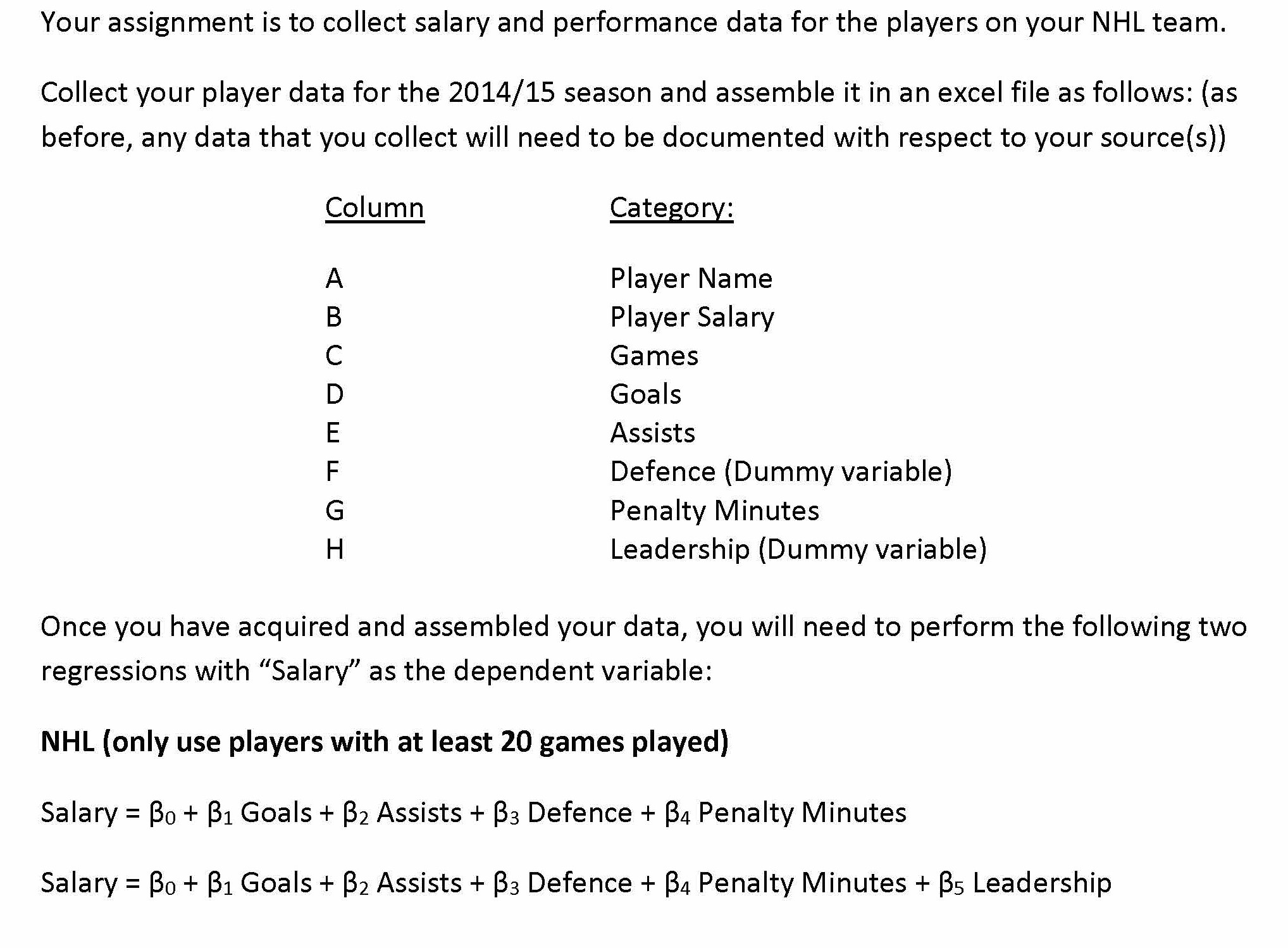Select the "Player Name" category entry
The height and width of the screenshot is (948, 1288).
pos(691,278)
